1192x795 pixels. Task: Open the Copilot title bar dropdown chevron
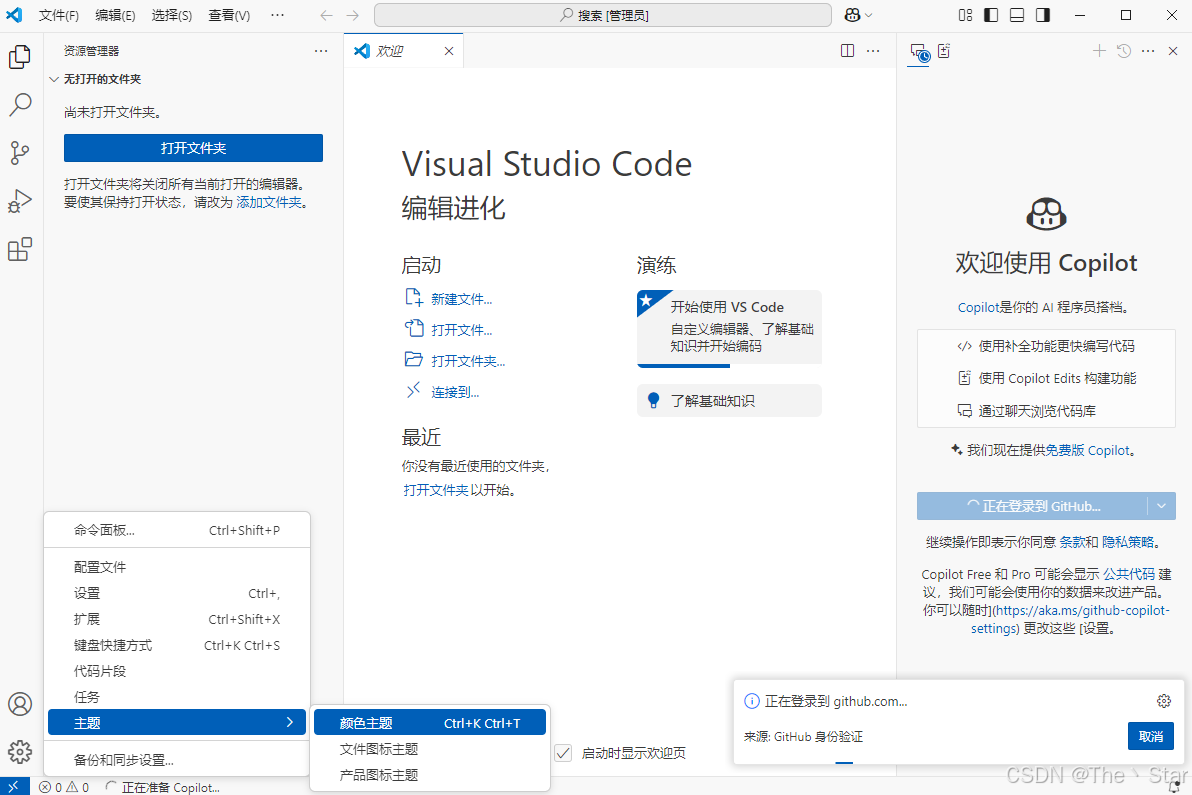click(x=869, y=15)
